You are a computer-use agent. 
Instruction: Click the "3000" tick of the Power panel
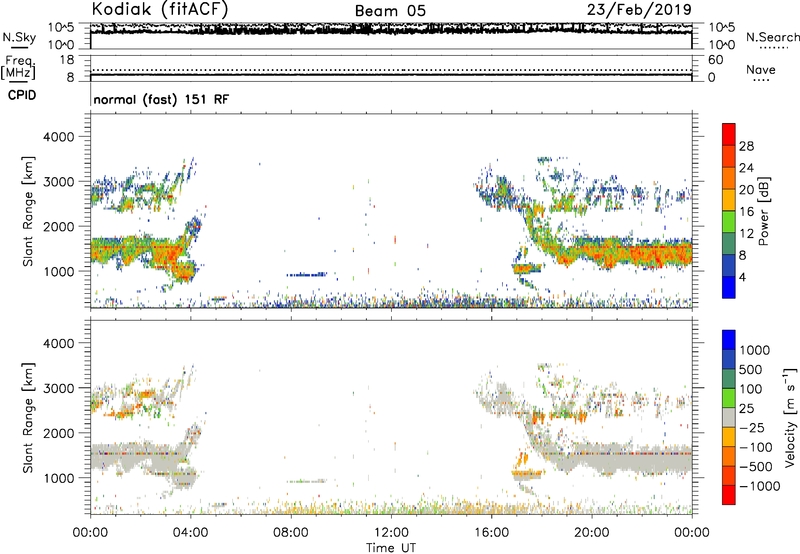[x=58, y=182]
